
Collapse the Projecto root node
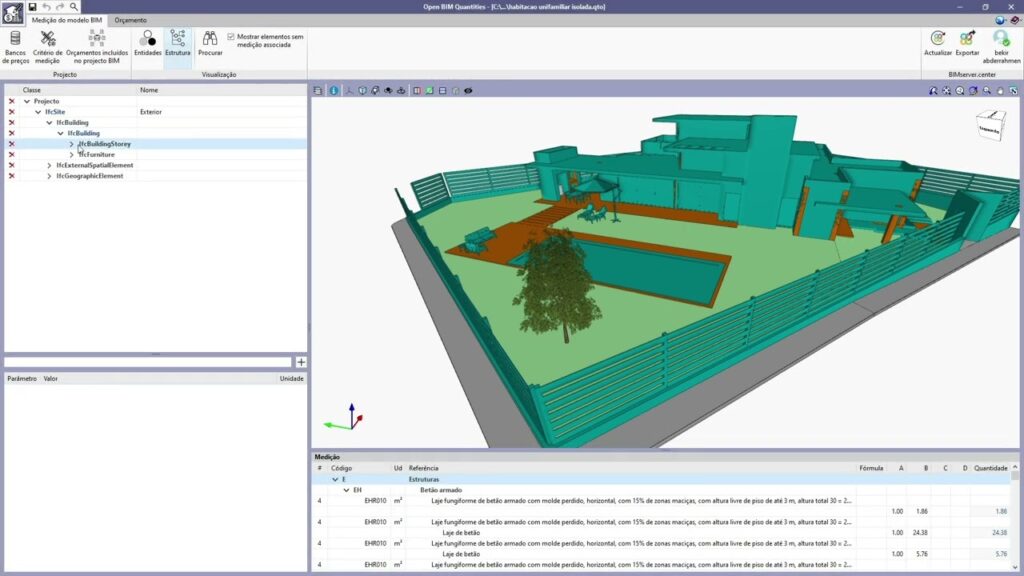pos(27,102)
